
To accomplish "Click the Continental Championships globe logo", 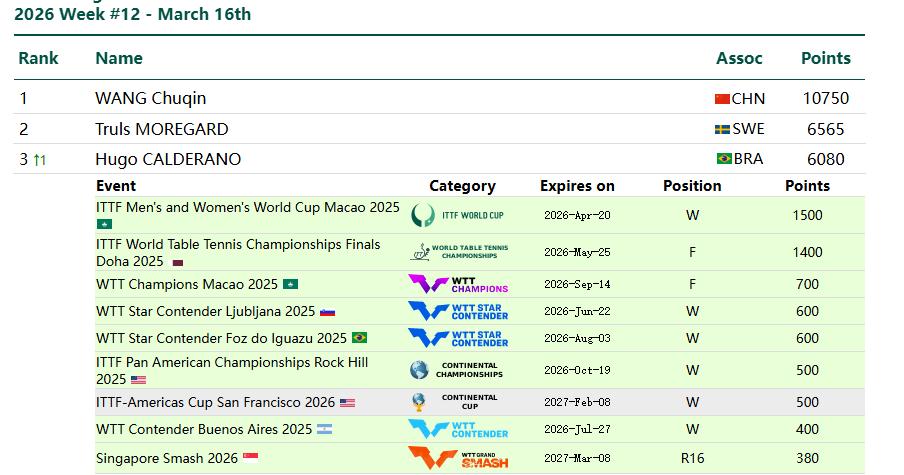I will tap(457, 370).
